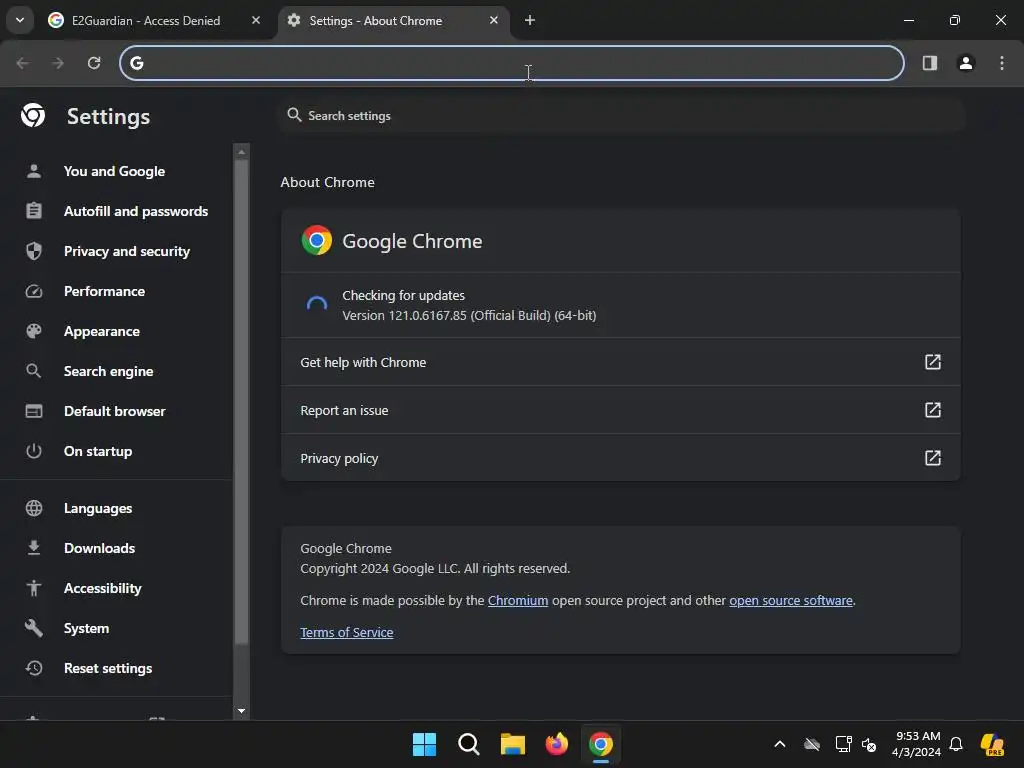Open You and Google settings

tap(115, 171)
